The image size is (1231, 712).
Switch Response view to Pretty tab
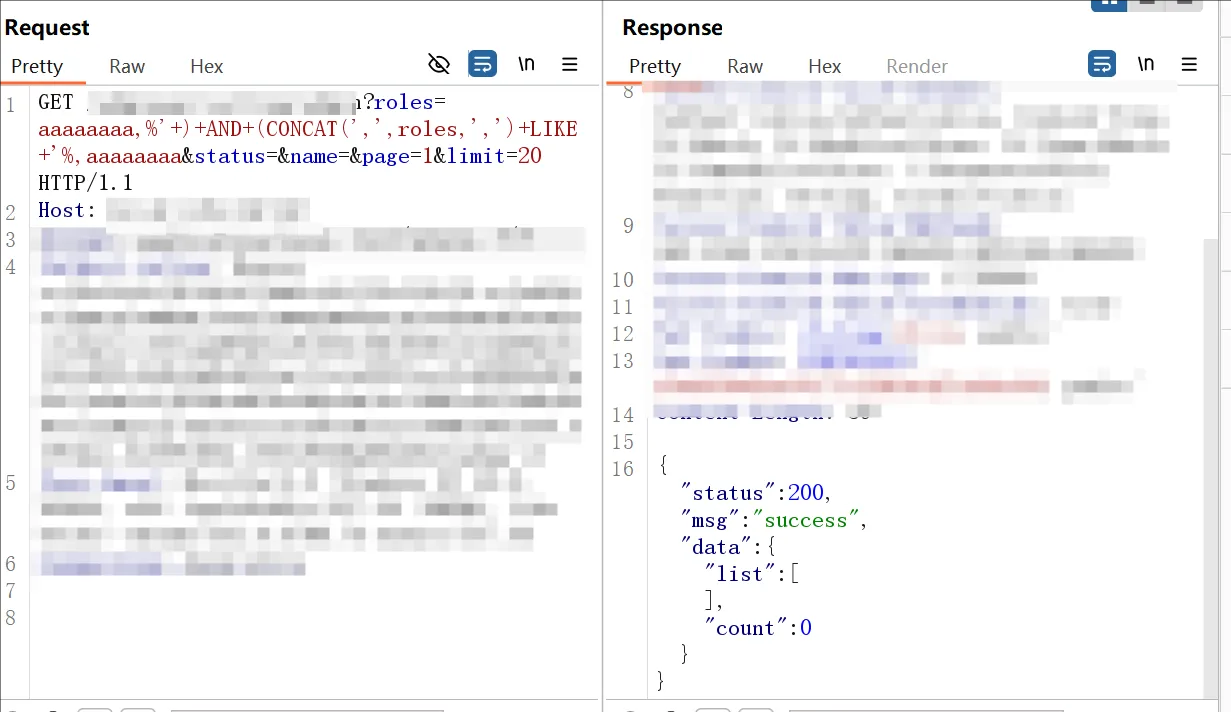click(655, 67)
